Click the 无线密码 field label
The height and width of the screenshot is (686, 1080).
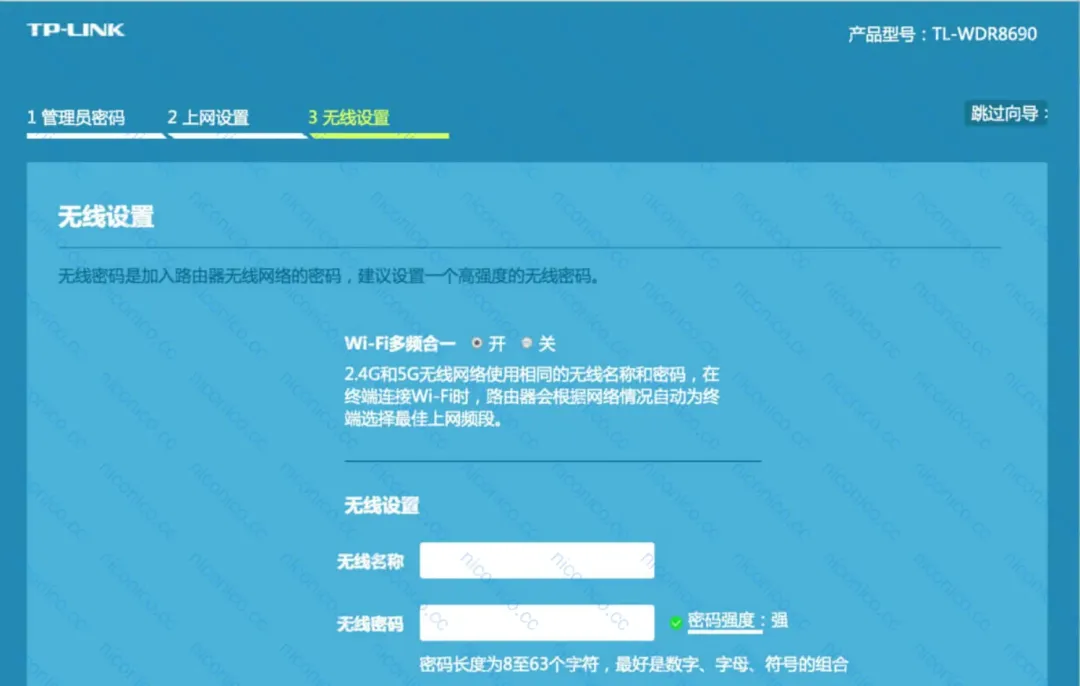point(370,624)
